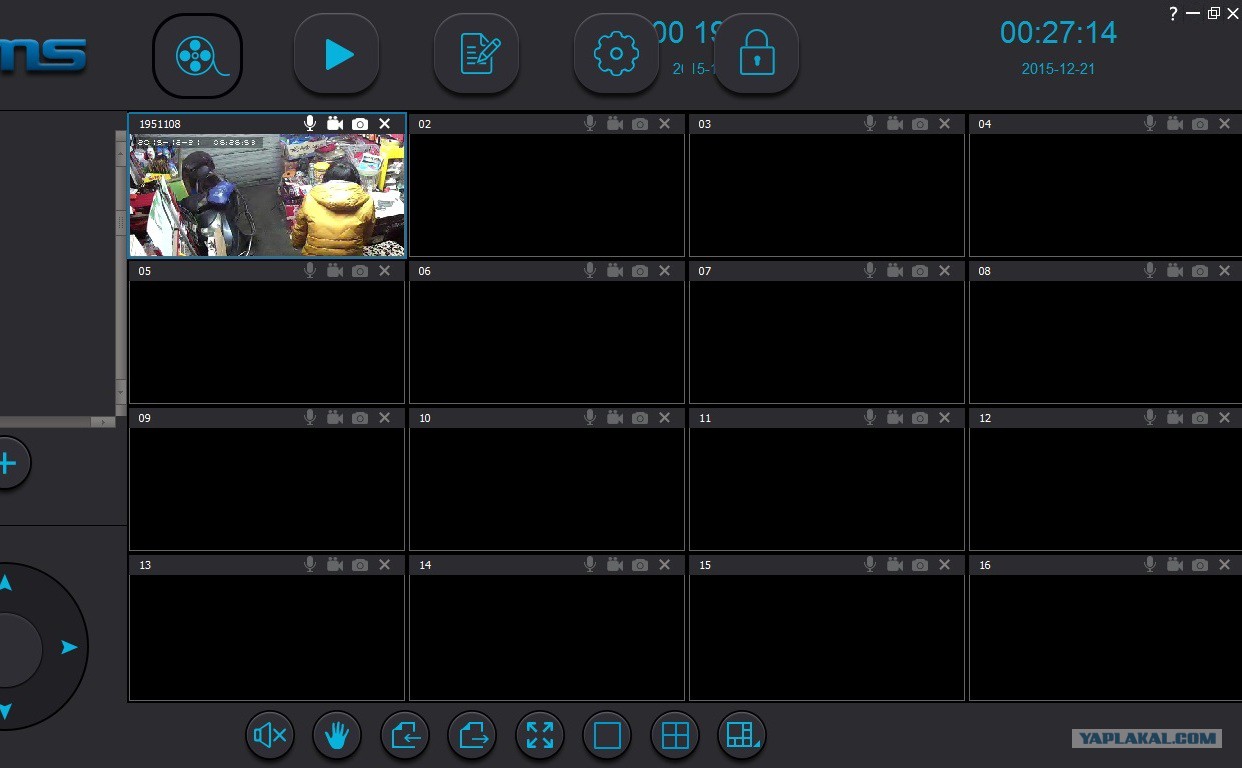This screenshot has width=1242, height=768.
Task: Click snapshot camera on channel 06
Action: [640, 271]
